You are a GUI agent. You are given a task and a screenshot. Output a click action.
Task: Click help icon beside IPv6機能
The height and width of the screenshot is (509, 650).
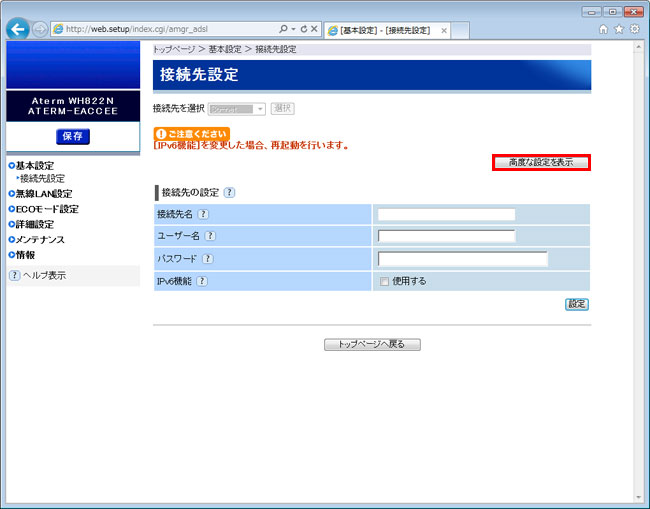tap(201, 281)
